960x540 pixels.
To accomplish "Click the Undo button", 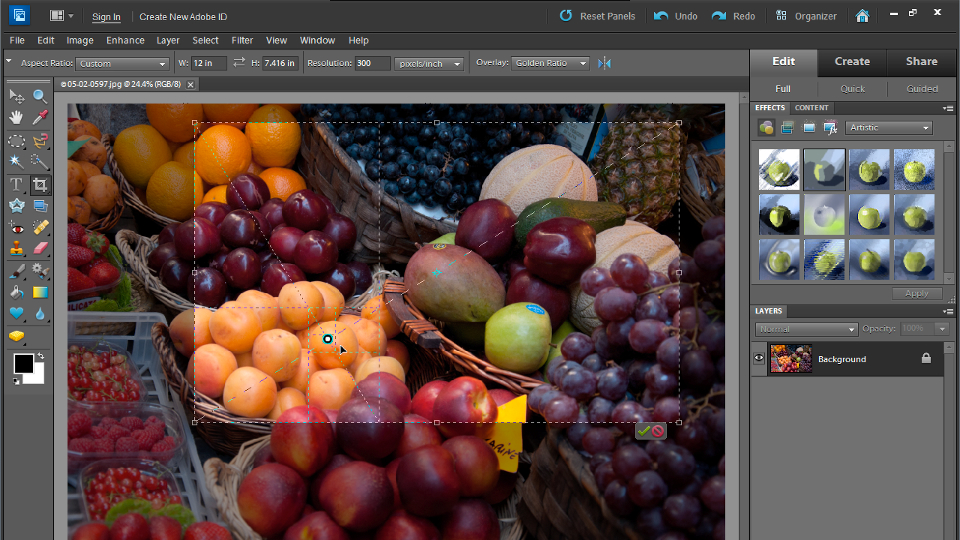I will point(675,16).
